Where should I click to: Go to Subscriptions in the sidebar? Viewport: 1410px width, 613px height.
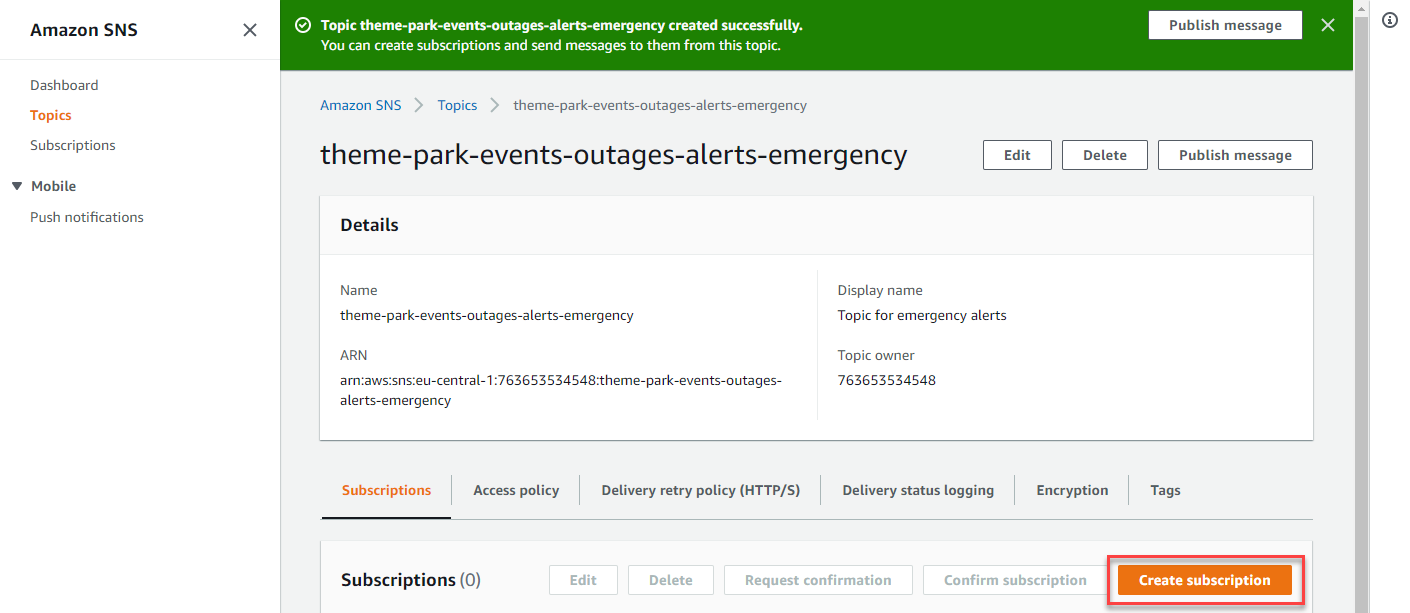click(x=73, y=145)
